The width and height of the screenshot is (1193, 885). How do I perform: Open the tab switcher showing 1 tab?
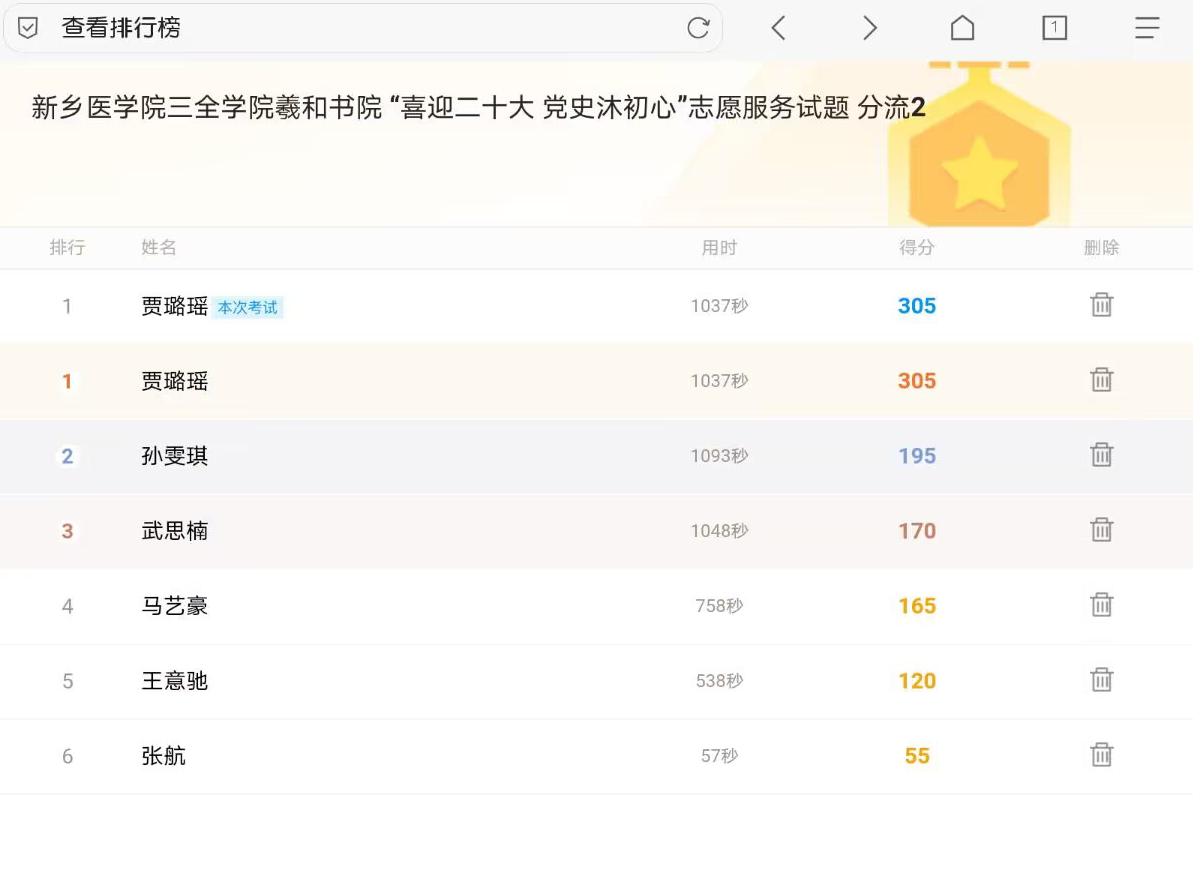pos(1054,28)
